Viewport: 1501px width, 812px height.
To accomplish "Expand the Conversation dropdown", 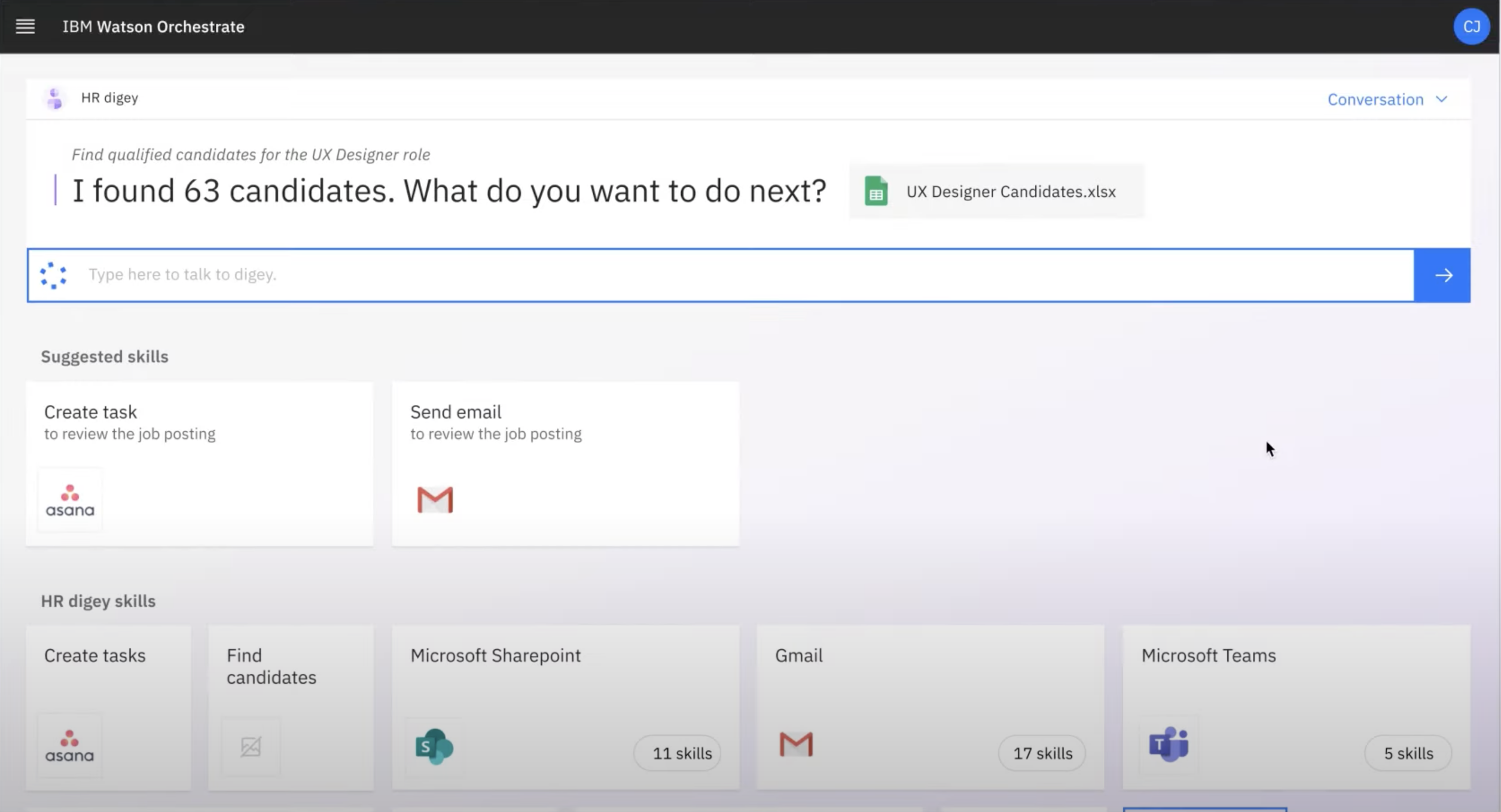I will [x=1387, y=99].
